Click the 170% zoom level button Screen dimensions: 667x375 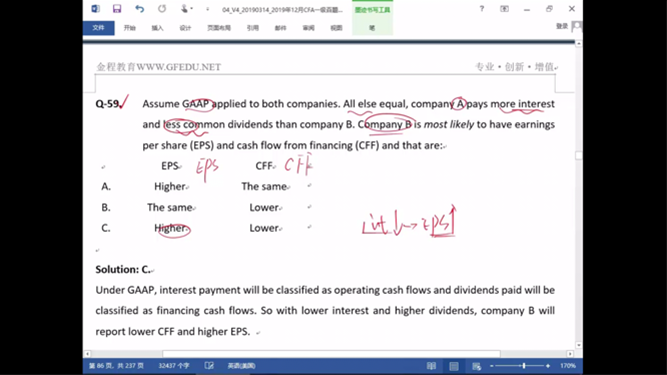tap(568, 366)
